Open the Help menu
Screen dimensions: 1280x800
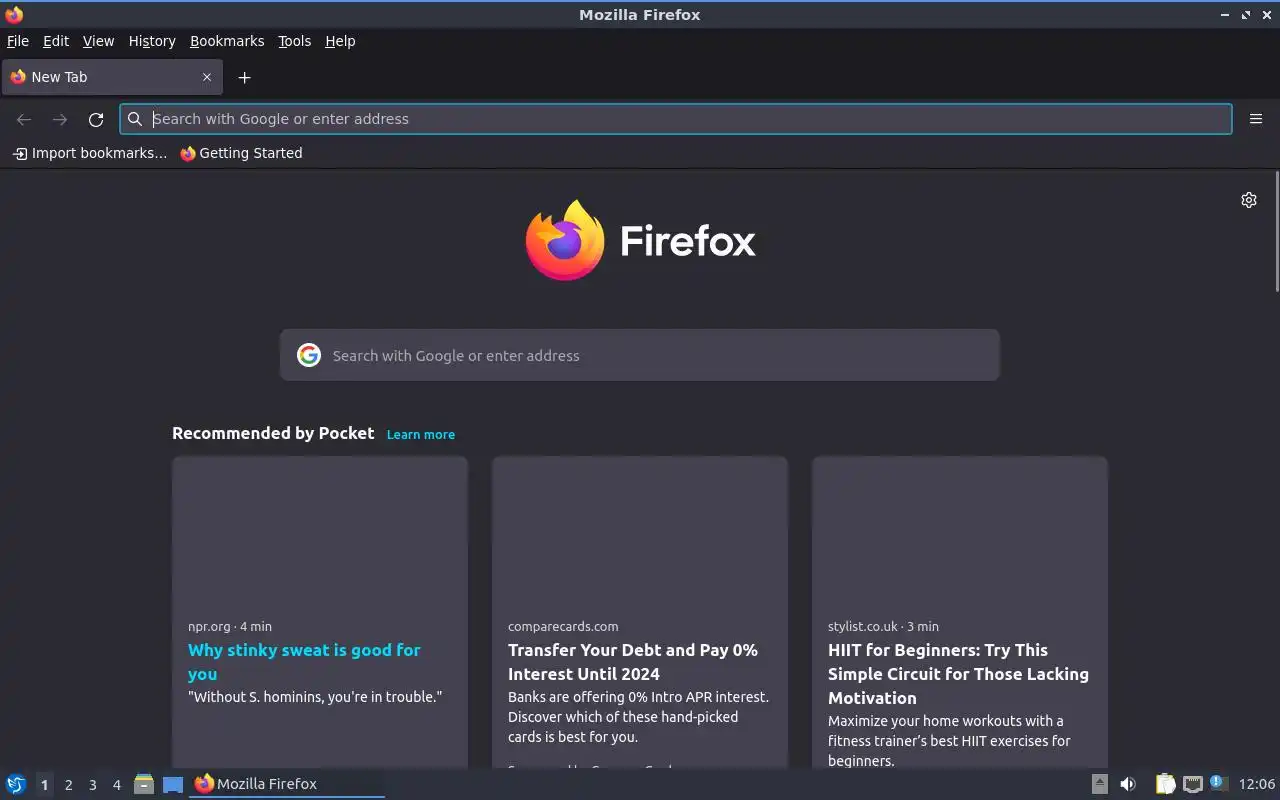[x=340, y=41]
